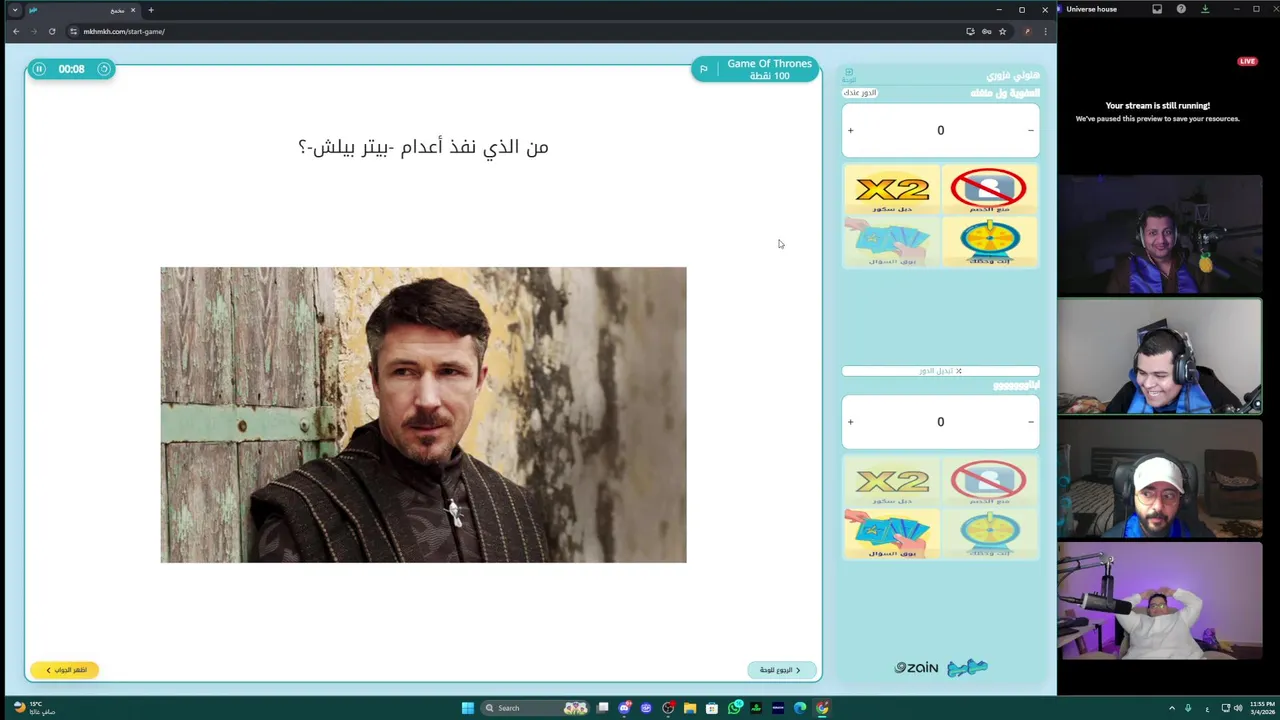Viewport: 1280px width, 720px height.
Task: Open the Littlefinger question image
Action: (423, 415)
